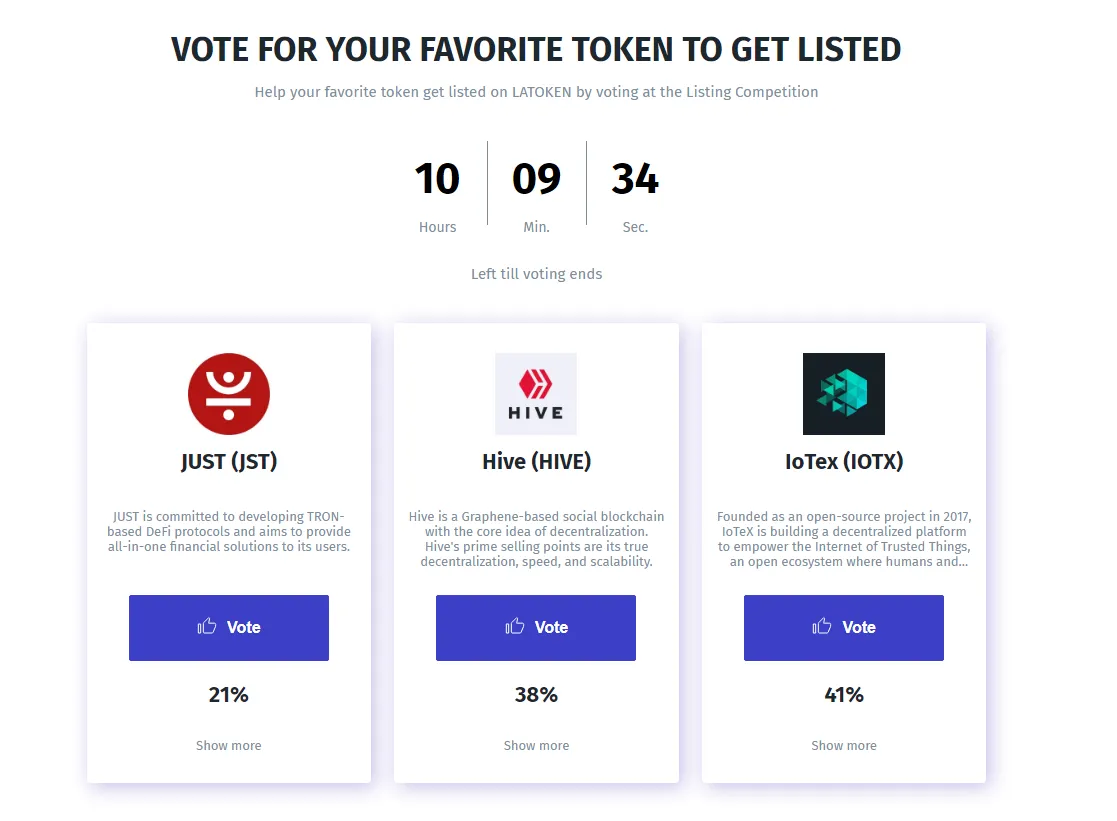1117x821 pixels.
Task: Click the IoTeX truncated description text
Action: 844,539
